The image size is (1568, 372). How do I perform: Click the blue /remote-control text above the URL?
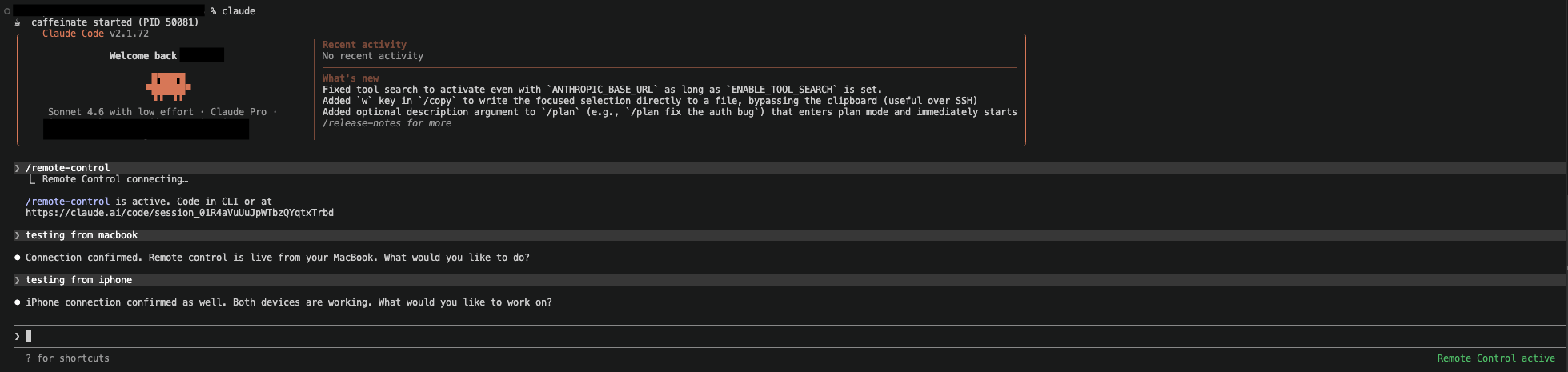tap(67, 202)
